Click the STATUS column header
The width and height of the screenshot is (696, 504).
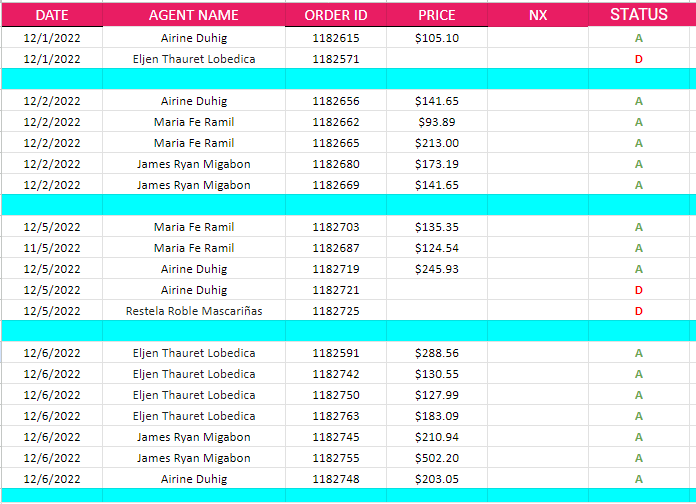pyautogui.click(x=639, y=15)
